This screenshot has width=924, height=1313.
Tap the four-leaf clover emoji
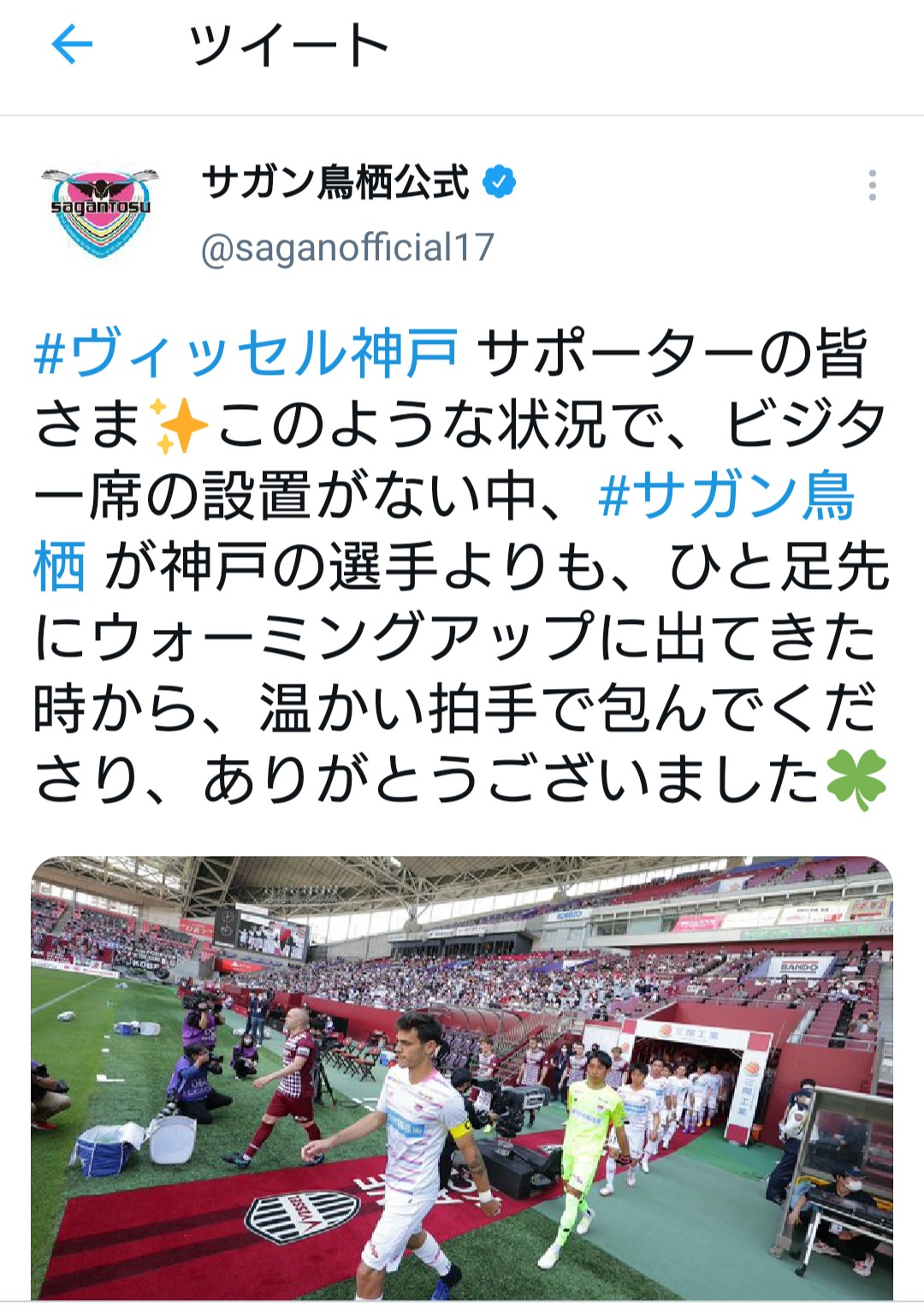(x=856, y=781)
